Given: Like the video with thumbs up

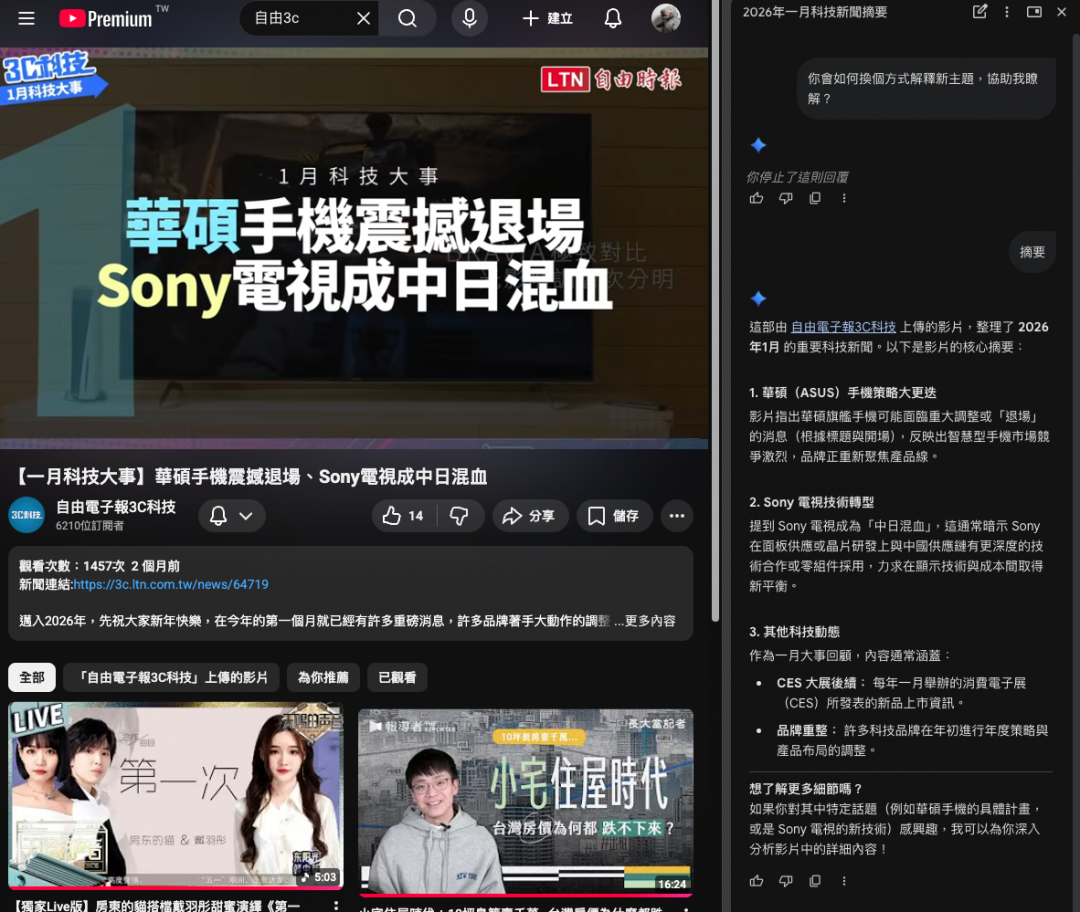Looking at the screenshot, I should [x=403, y=516].
